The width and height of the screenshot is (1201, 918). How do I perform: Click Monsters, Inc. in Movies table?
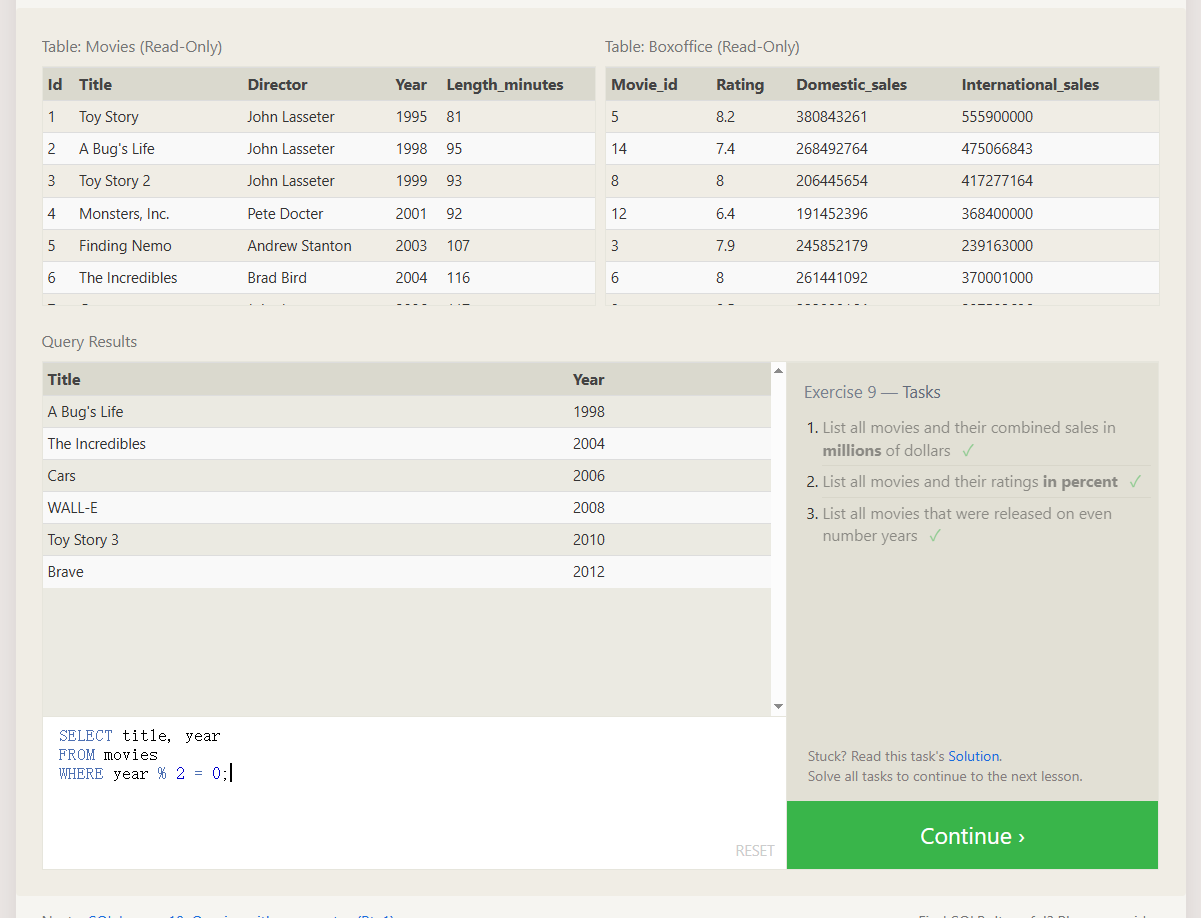[124, 214]
